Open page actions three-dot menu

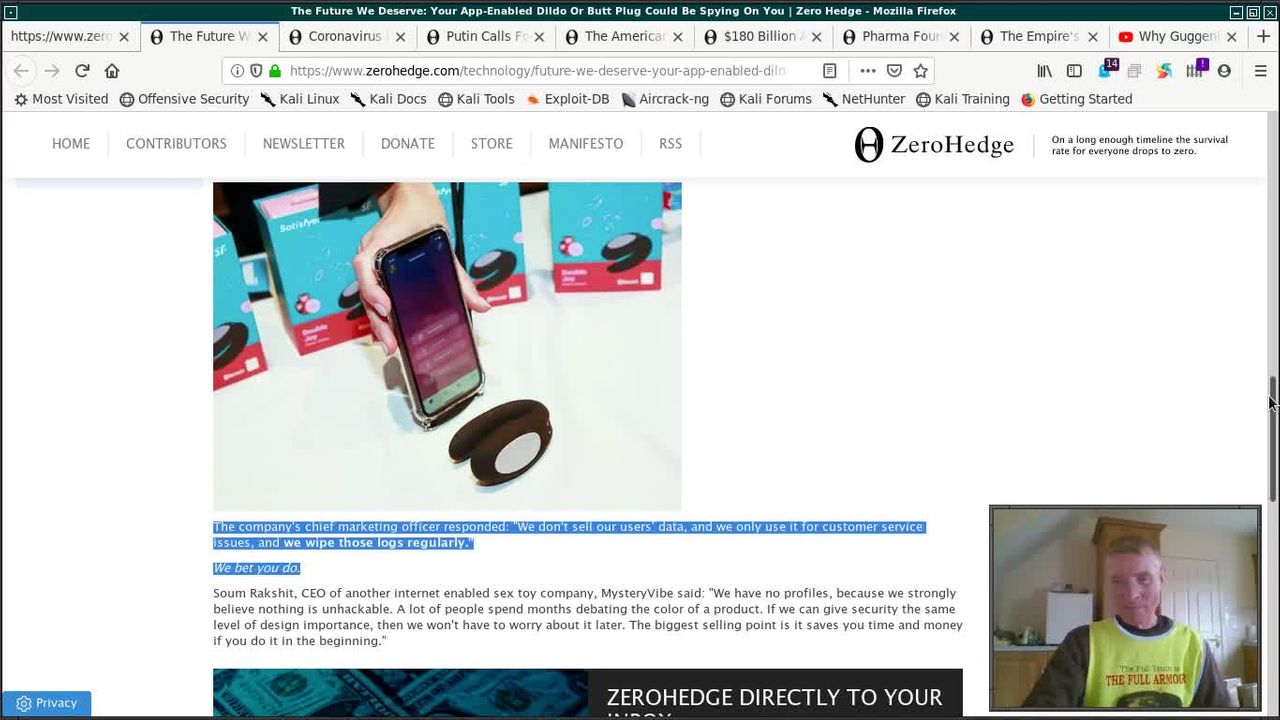coord(867,71)
